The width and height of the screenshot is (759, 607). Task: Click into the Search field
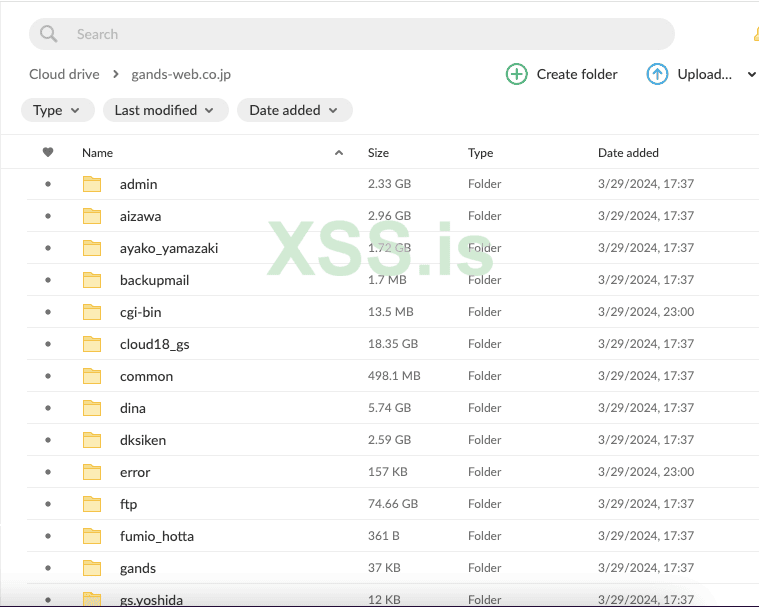(x=352, y=34)
